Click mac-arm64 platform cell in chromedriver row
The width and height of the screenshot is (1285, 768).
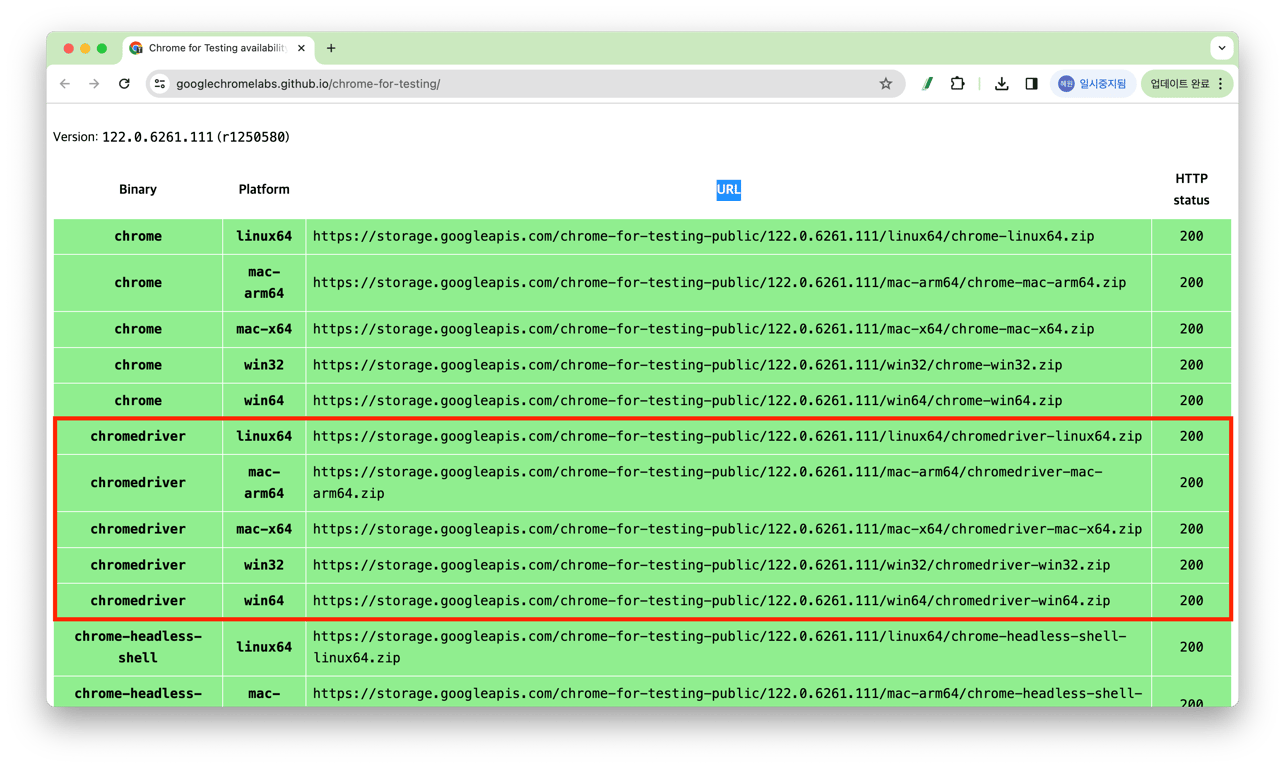[264, 483]
